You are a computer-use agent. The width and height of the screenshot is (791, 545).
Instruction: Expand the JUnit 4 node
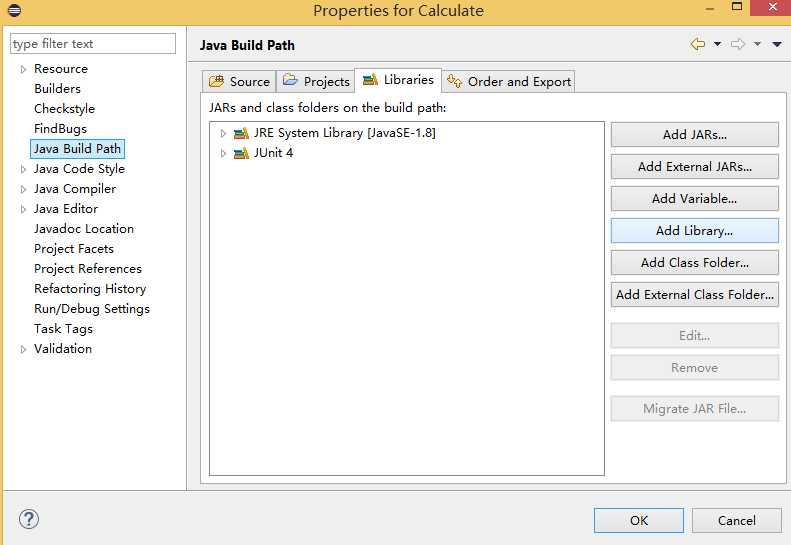(x=223, y=153)
